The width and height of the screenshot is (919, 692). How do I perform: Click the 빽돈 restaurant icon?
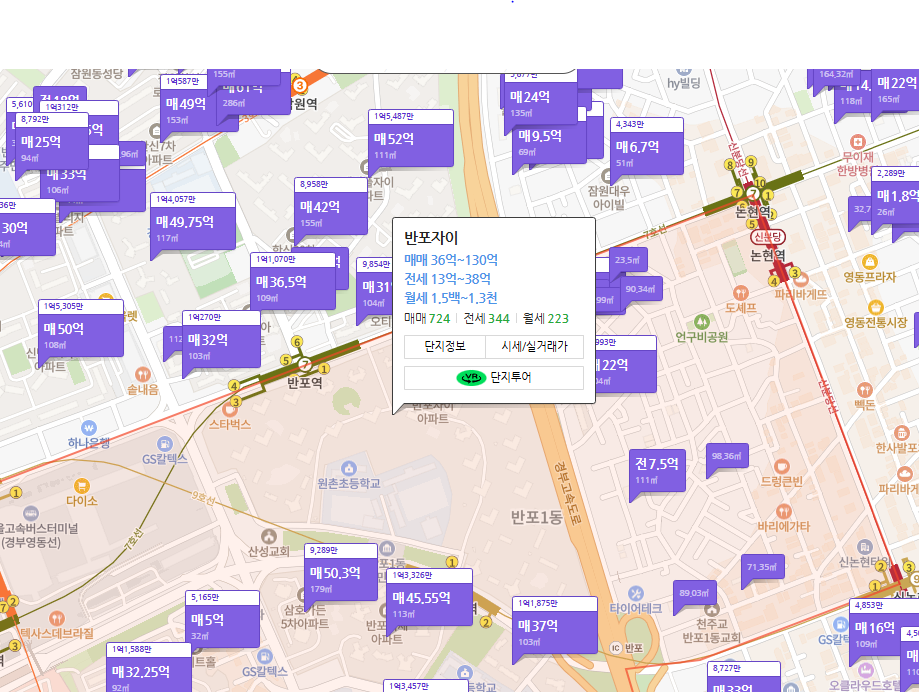pyautogui.click(x=864, y=389)
